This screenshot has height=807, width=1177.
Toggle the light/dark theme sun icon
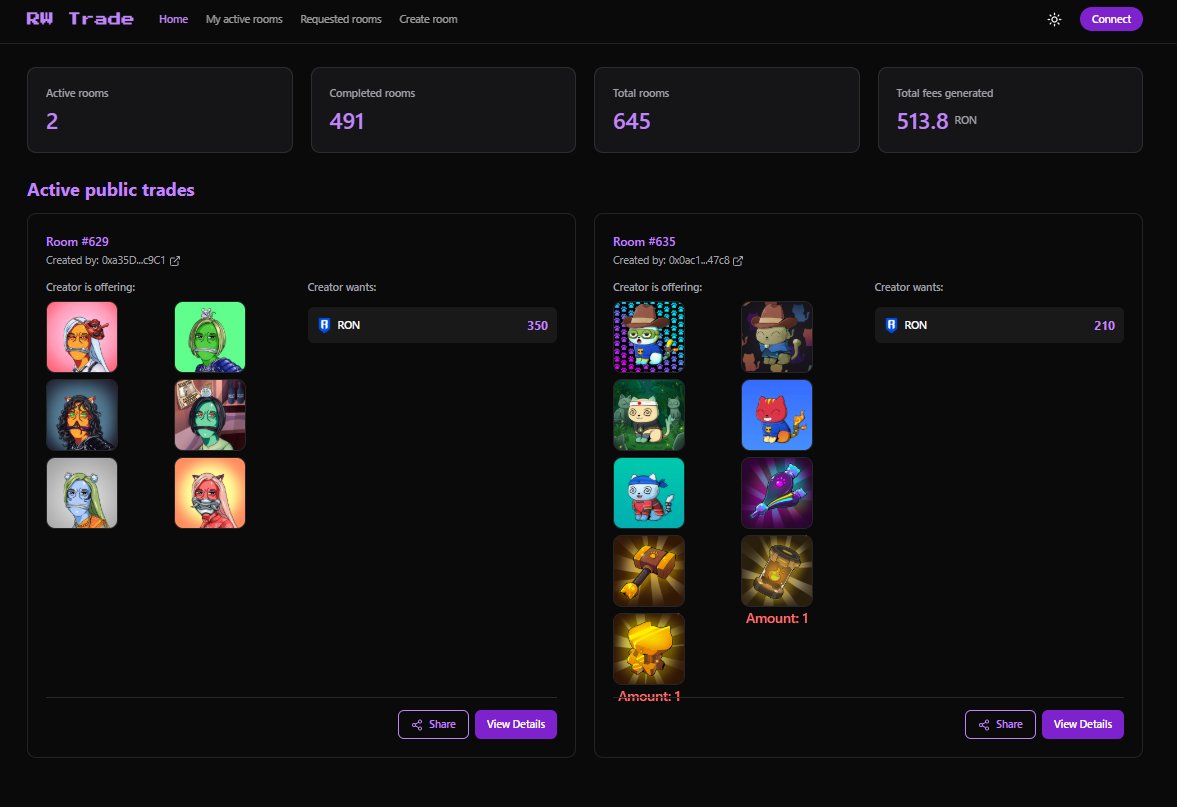point(1054,20)
